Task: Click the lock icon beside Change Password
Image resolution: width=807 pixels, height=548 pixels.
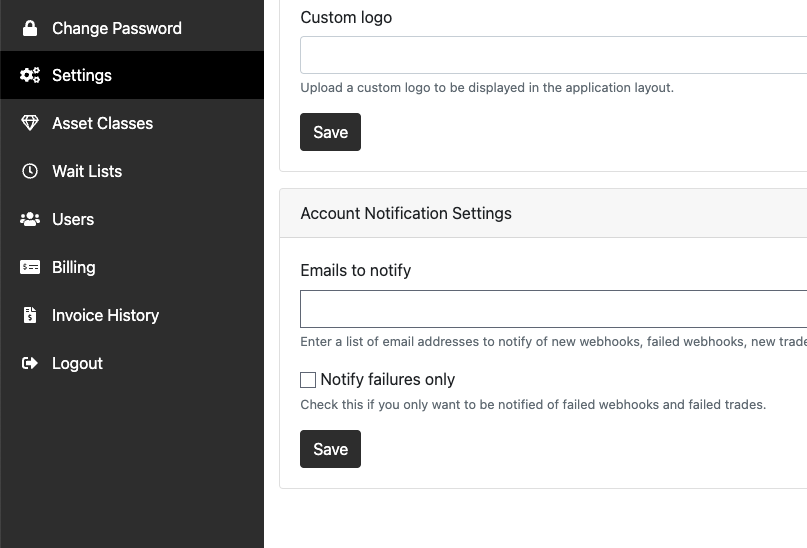Action: tap(30, 28)
